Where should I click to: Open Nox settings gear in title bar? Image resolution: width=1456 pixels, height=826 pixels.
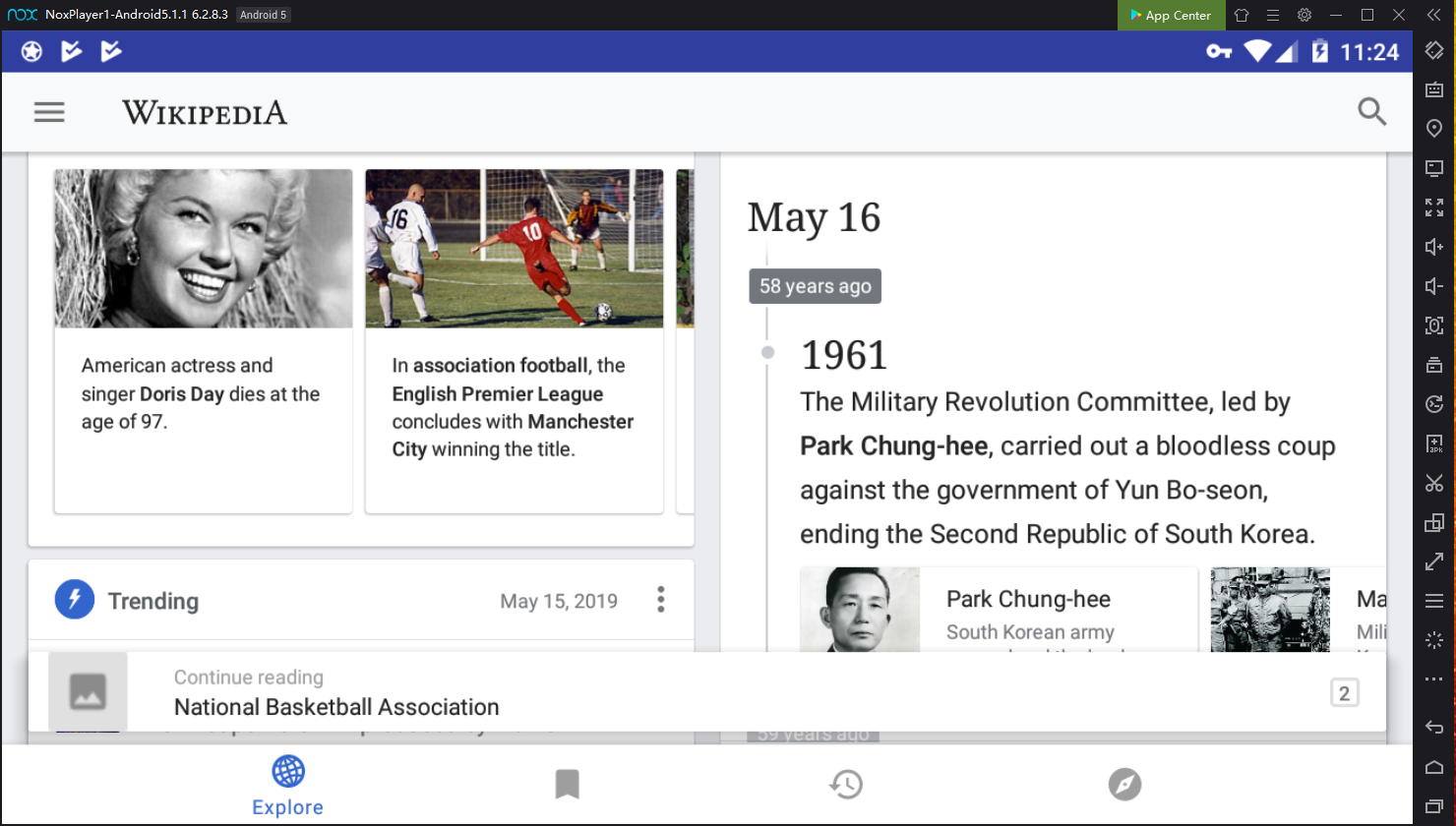(x=1304, y=15)
